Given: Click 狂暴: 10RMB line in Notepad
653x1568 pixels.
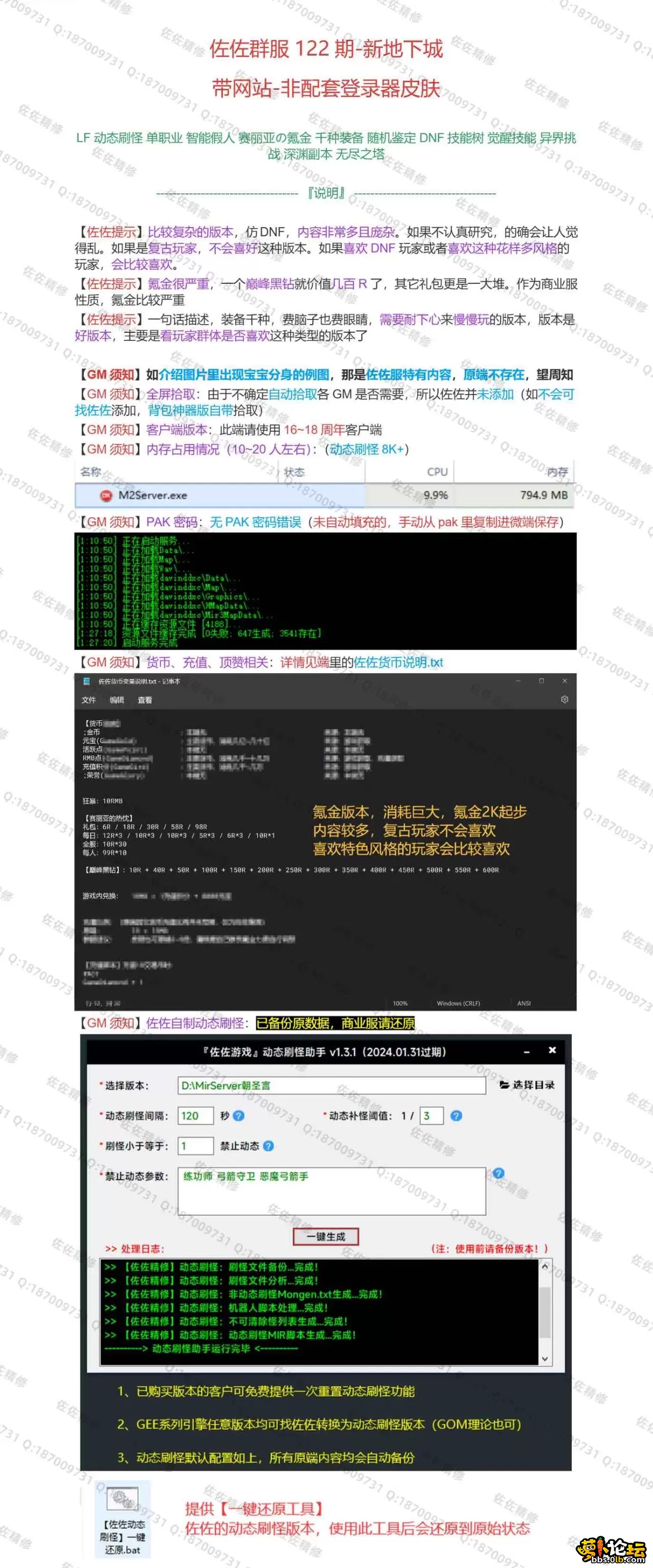Looking at the screenshot, I should pos(102,801).
